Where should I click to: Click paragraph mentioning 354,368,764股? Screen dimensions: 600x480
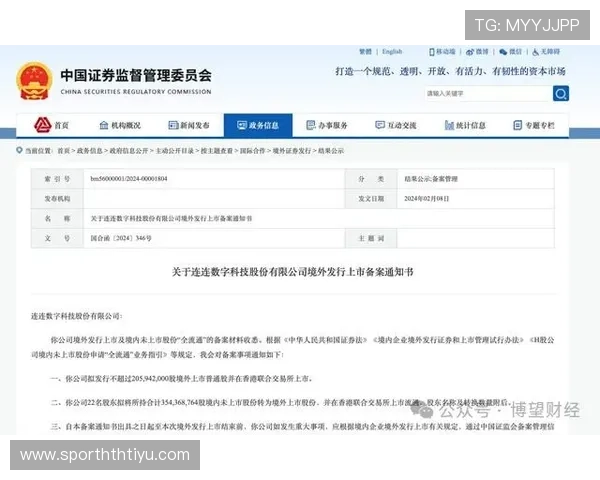click(280, 403)
